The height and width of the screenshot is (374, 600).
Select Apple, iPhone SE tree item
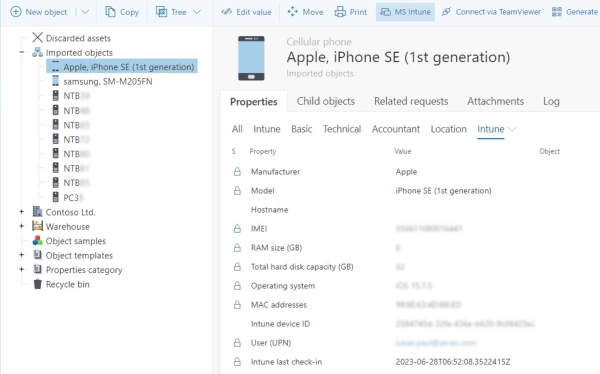pyautogui.click(x=122, y=67)
